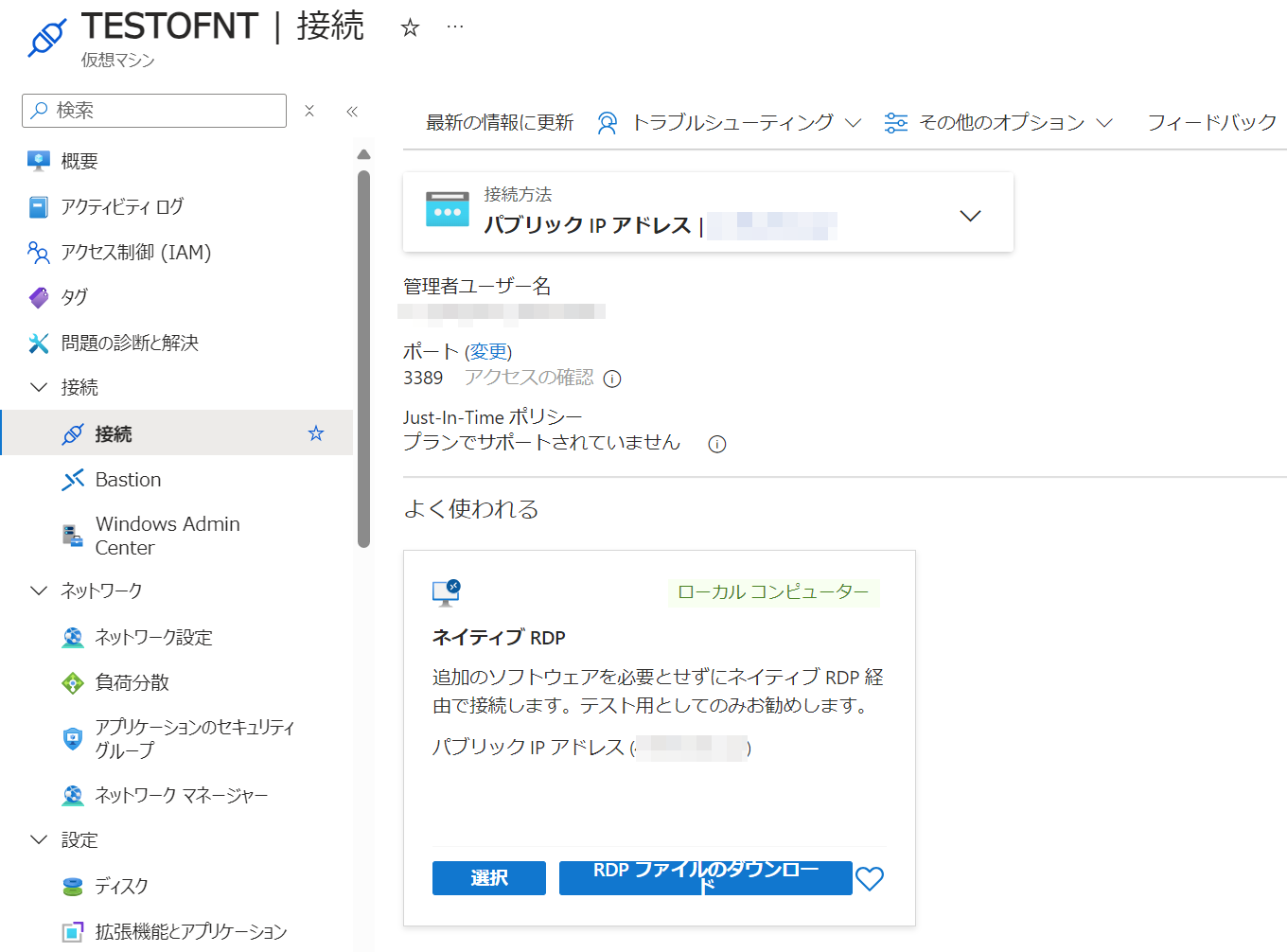Toggle favorite star on 接続 menu item
This screenshot has width=1287, height=952.
click(316, 433)
